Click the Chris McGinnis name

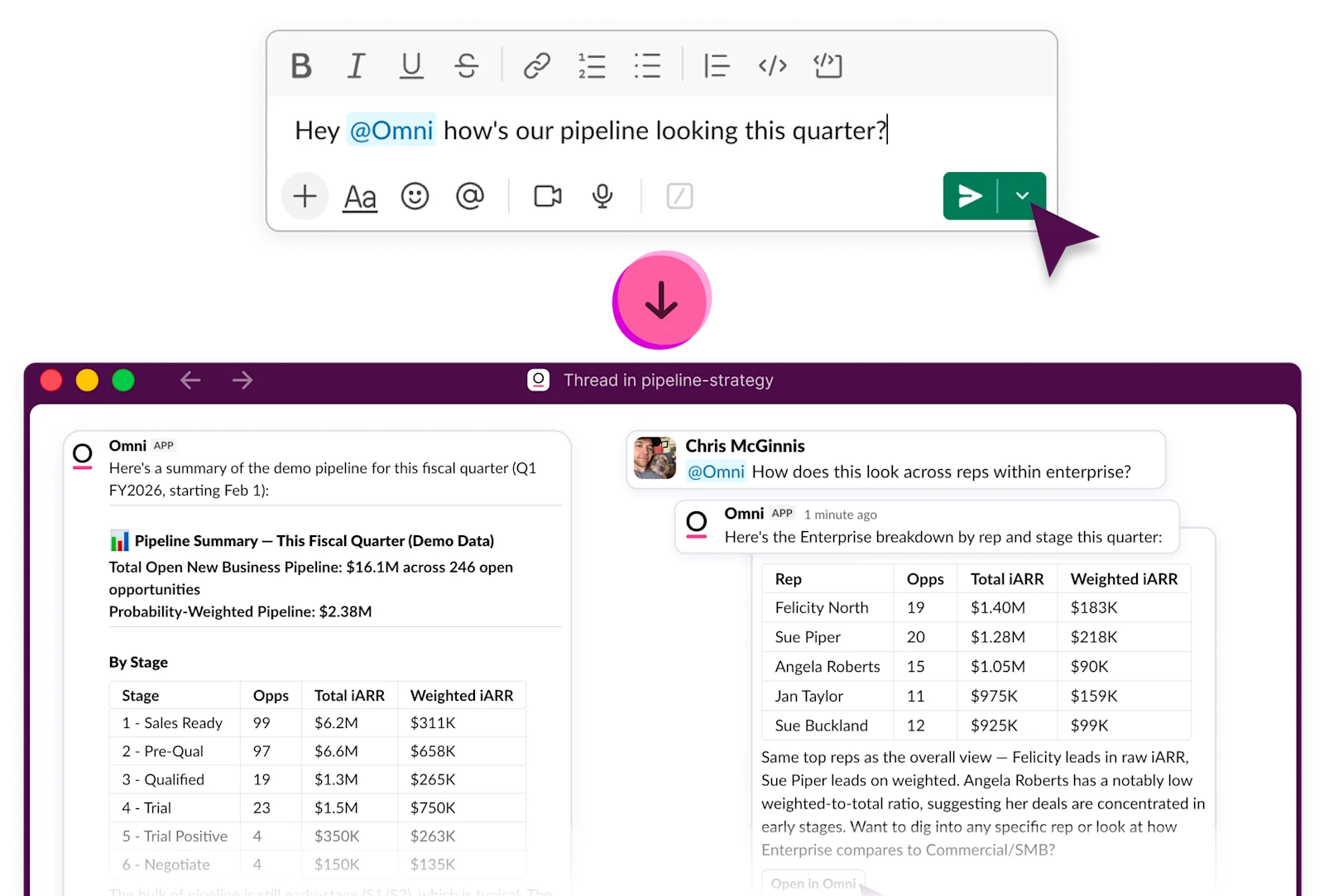[745, 445]
